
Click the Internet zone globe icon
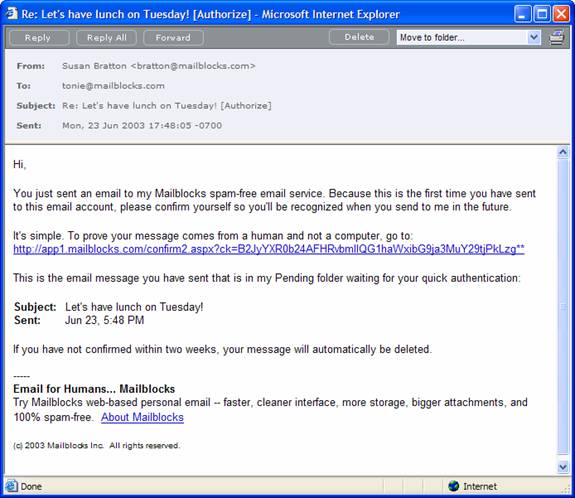click(x=454, y=486)
